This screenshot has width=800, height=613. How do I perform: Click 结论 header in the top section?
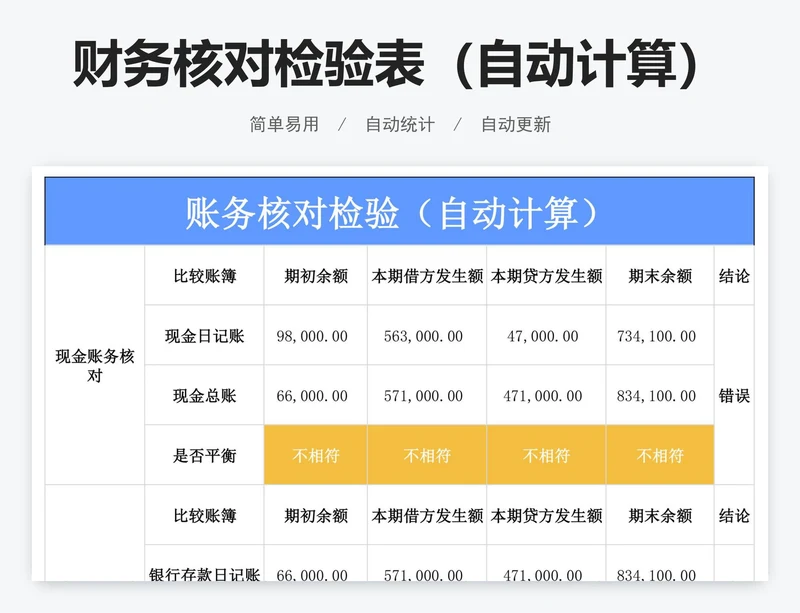coord(734,276)
